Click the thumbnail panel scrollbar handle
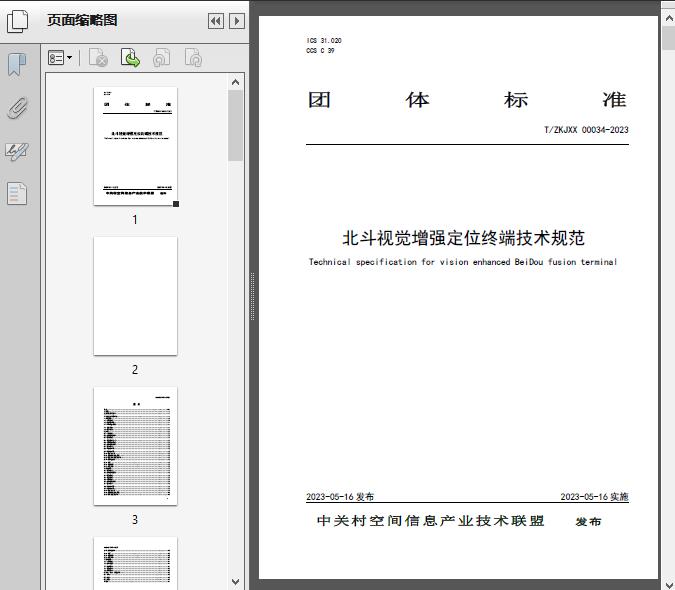This screenshot has height=590, width=675. coord(235,125)
